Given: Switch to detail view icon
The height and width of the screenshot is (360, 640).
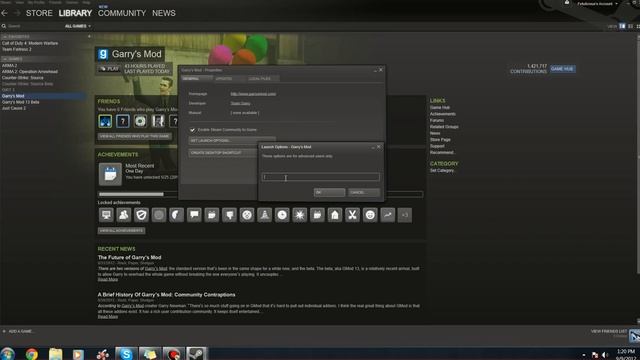Looking at the screenshot, I should pyautogui.click(x=622, y=26).
